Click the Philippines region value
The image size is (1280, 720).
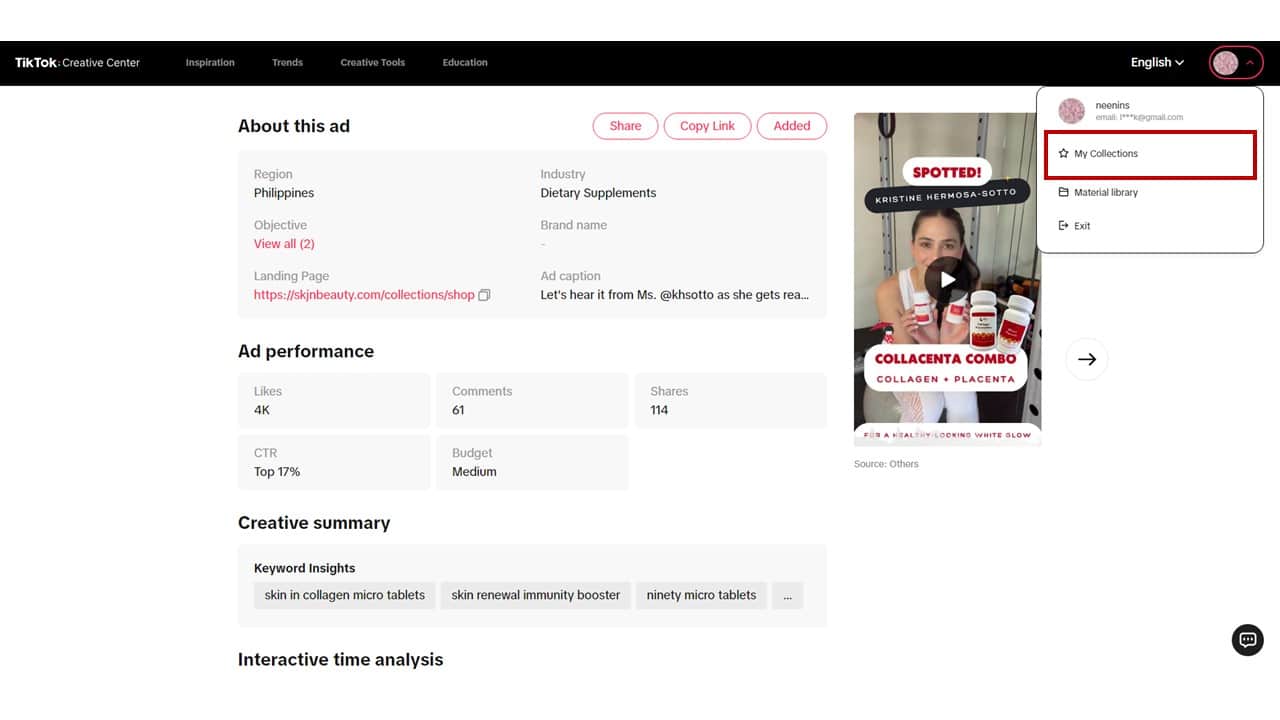click(x=284, y=193)
